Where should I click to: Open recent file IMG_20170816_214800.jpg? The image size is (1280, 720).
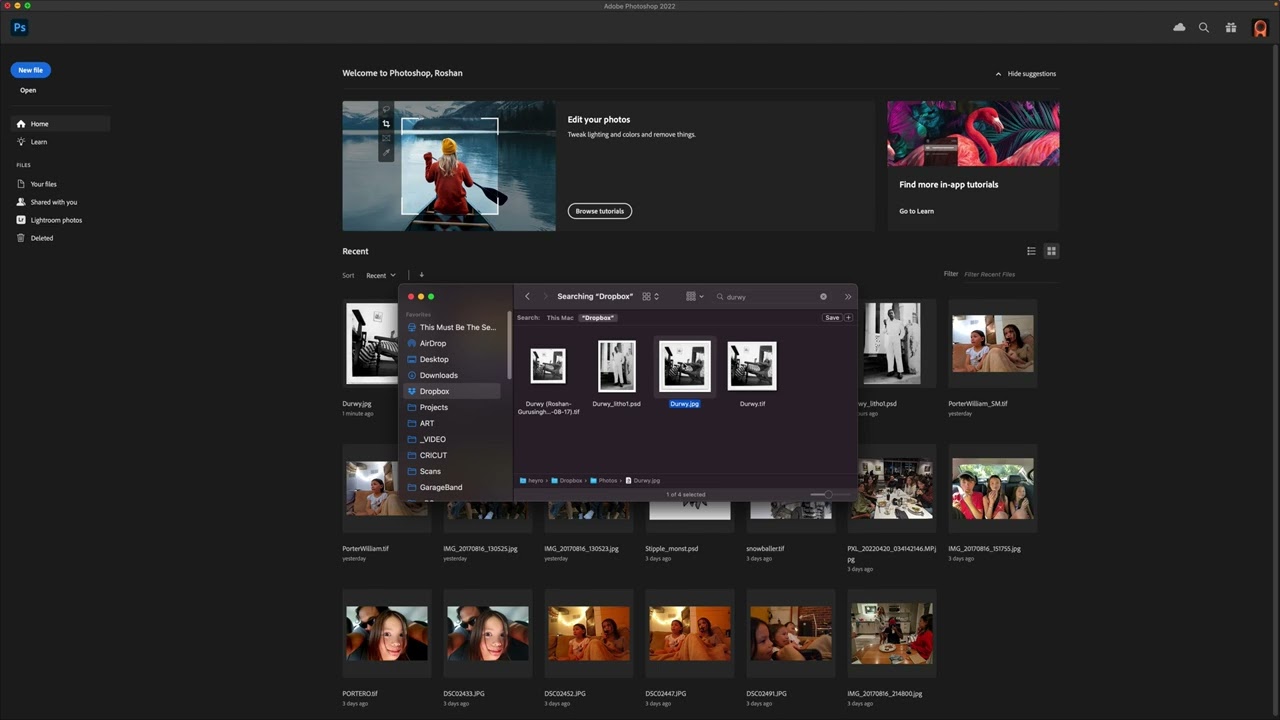pyautogui.click(x=892, y=633)
